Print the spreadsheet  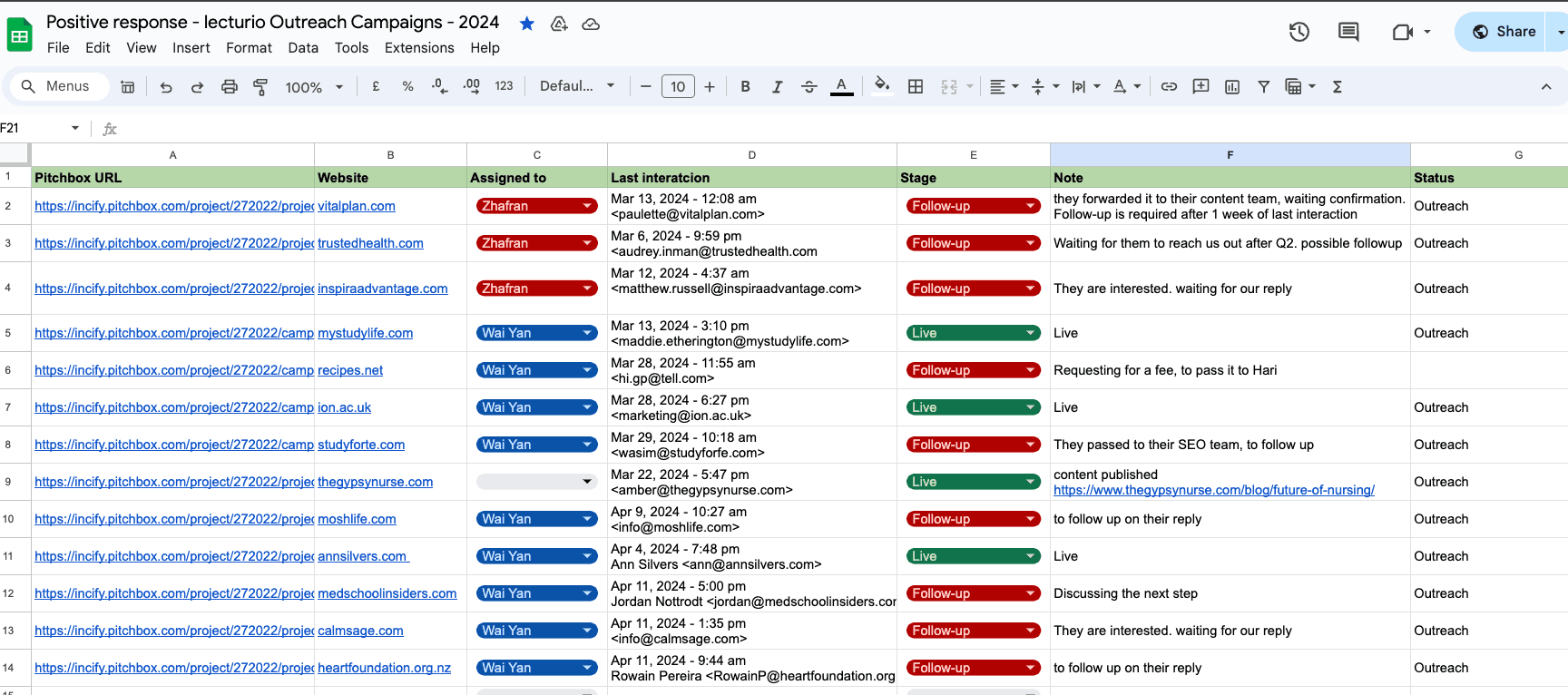pyautogui.click(x=230, y=87)
